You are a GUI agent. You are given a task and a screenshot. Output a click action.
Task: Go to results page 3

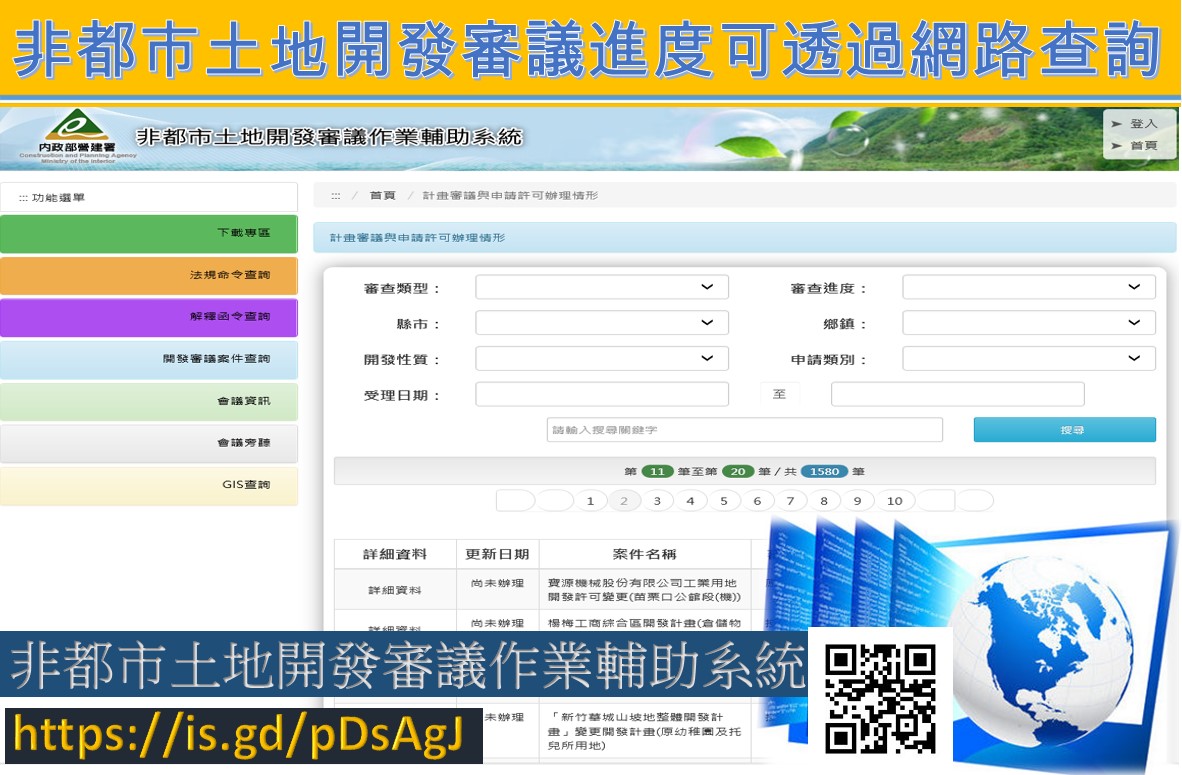[657, 501]
